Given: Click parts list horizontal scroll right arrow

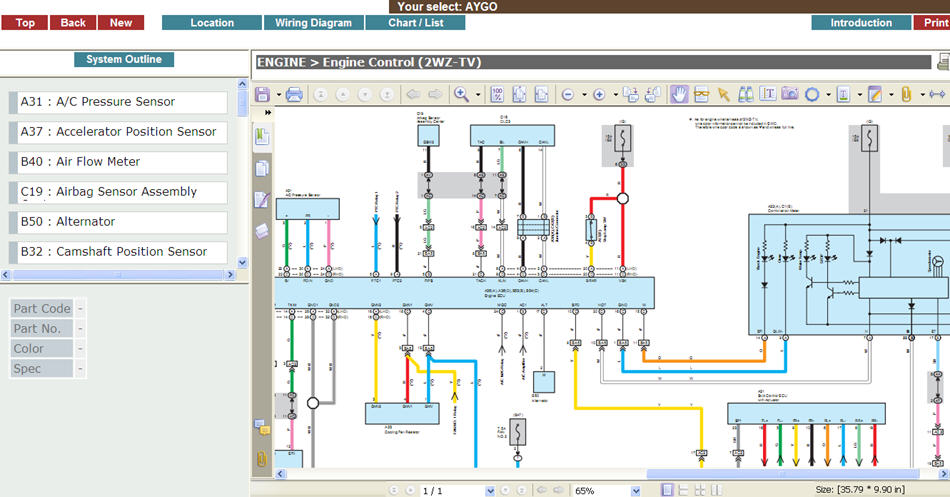Looking at the screenshot, I should click(230, 275).
